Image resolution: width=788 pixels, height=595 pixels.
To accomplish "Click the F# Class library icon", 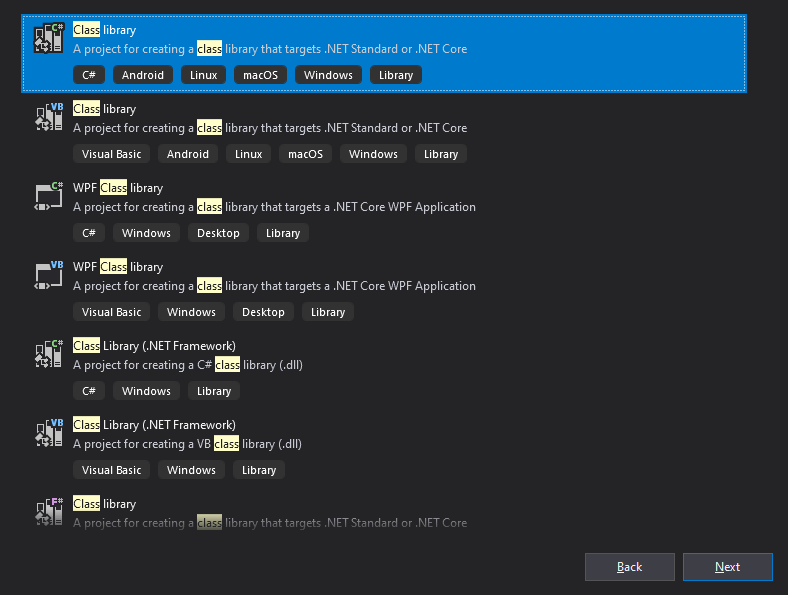I will (x=49, y=512).
